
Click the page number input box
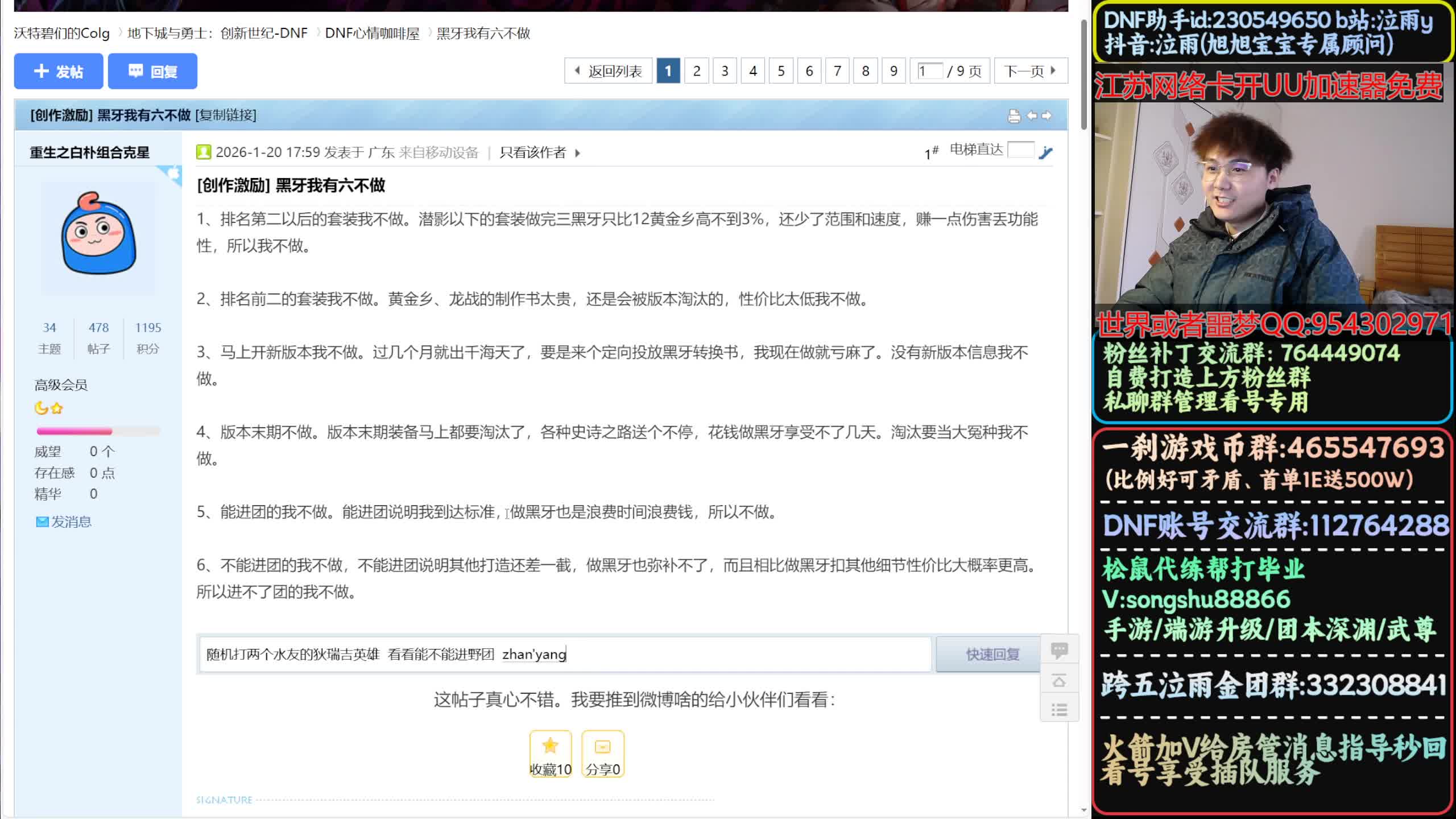point(929,71)
